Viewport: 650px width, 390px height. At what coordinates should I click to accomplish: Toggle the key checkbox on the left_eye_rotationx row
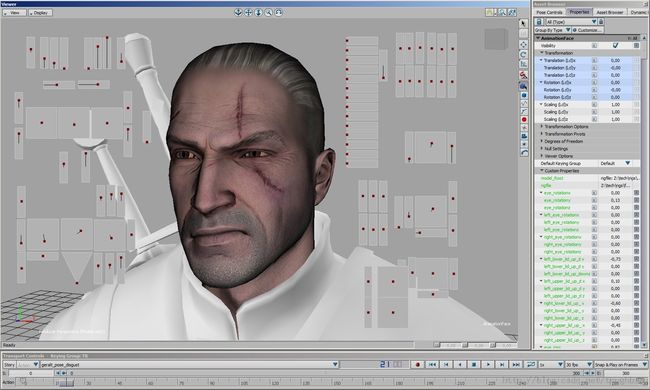click(636, 215)
